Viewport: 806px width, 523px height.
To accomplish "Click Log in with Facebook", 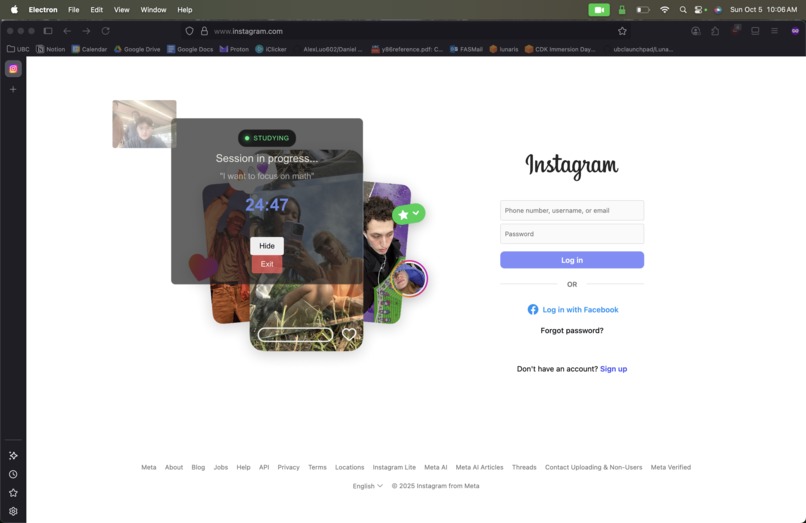I will [573, 310].
